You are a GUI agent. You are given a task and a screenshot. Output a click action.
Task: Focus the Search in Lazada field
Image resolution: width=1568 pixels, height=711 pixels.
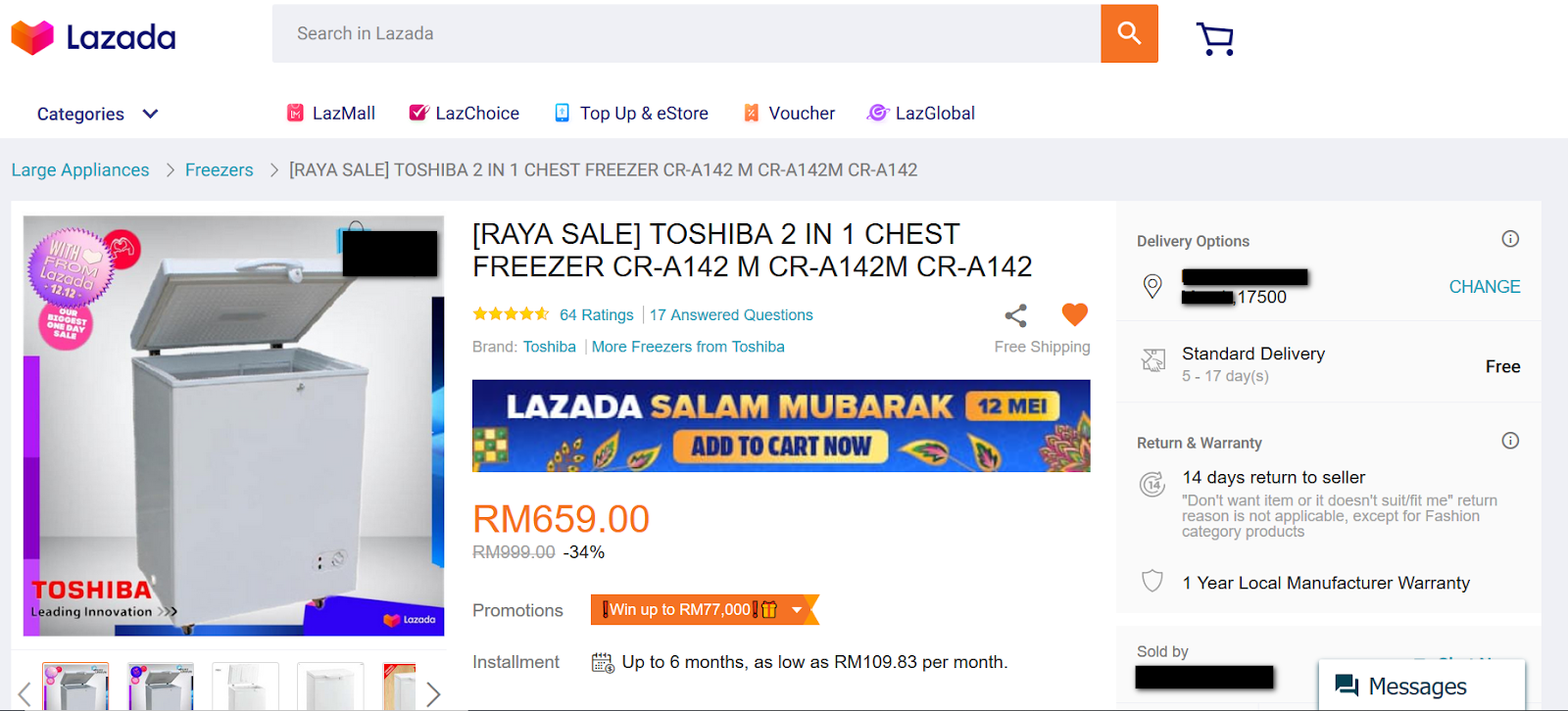686,33
